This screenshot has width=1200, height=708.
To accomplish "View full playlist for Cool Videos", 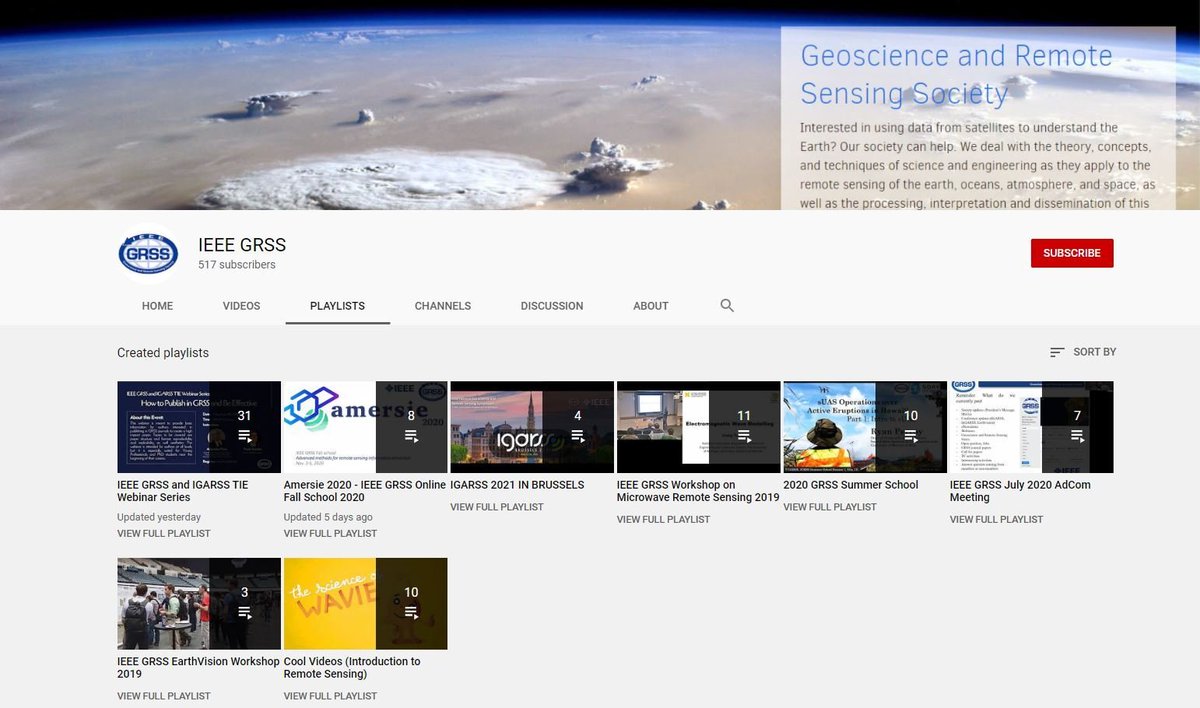I will (331, 696).
